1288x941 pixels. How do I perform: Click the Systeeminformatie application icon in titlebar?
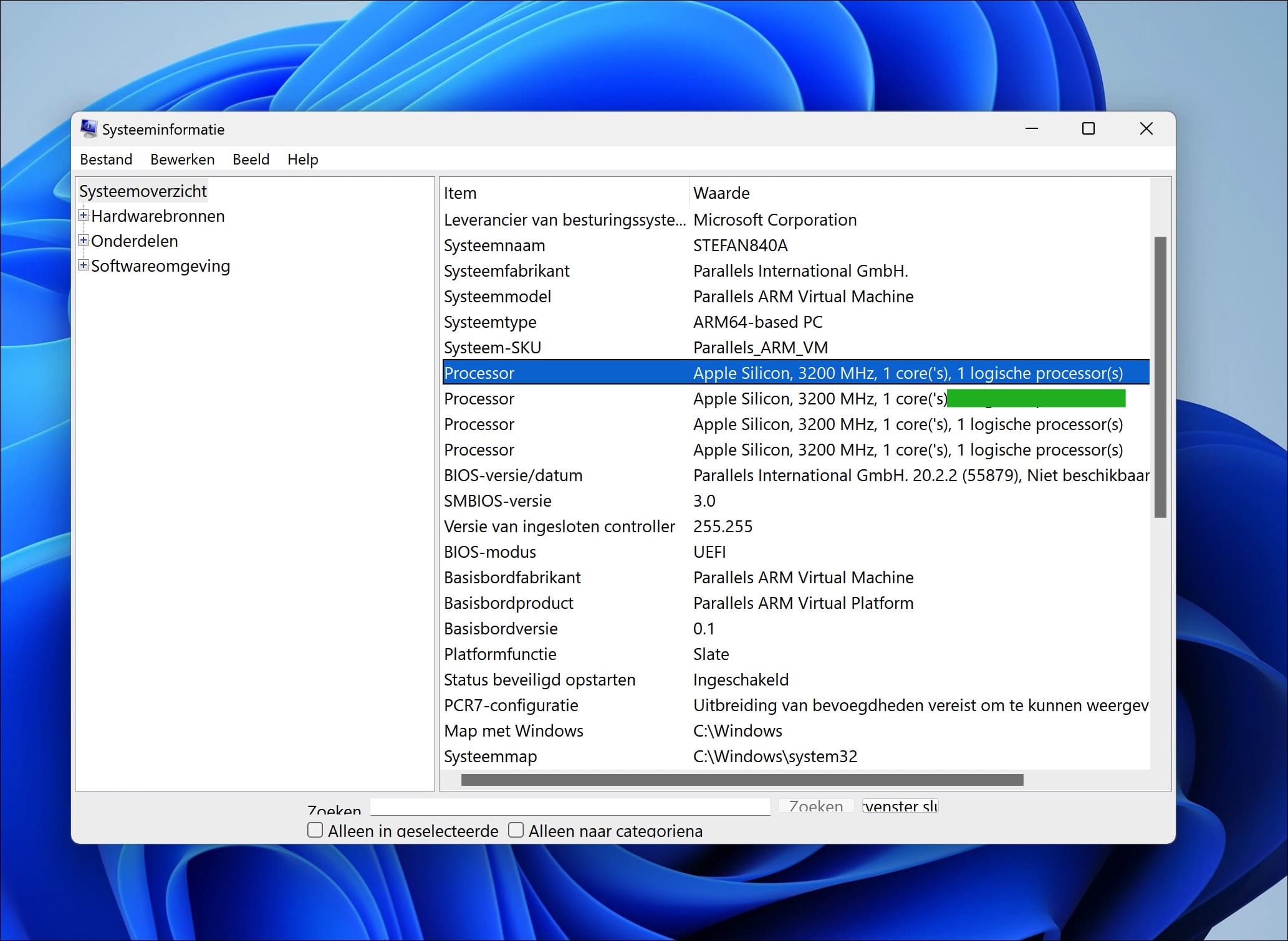(x=89, y=128)
